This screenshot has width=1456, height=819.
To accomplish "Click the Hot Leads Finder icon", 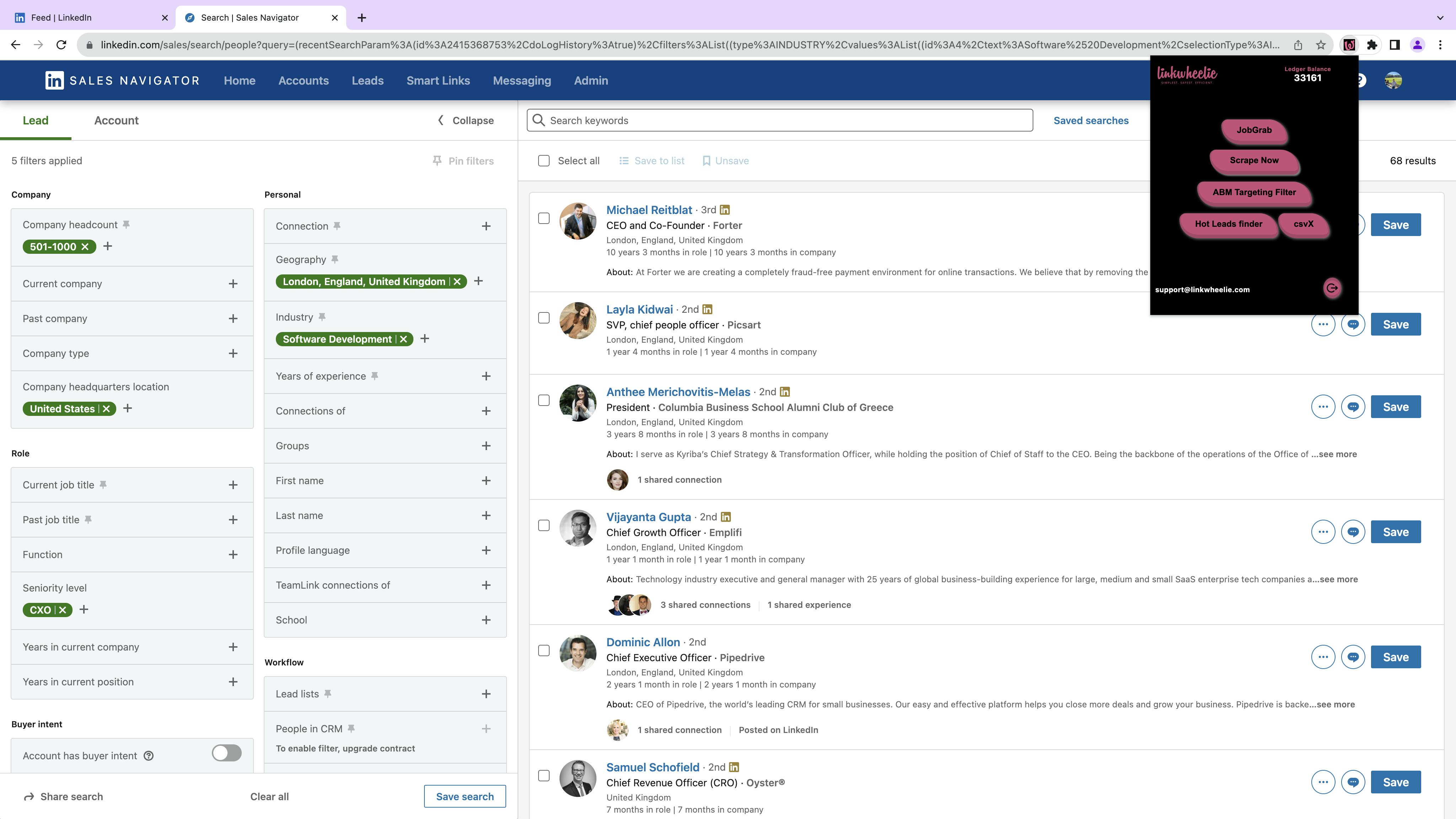I will tap(1229, 224).
